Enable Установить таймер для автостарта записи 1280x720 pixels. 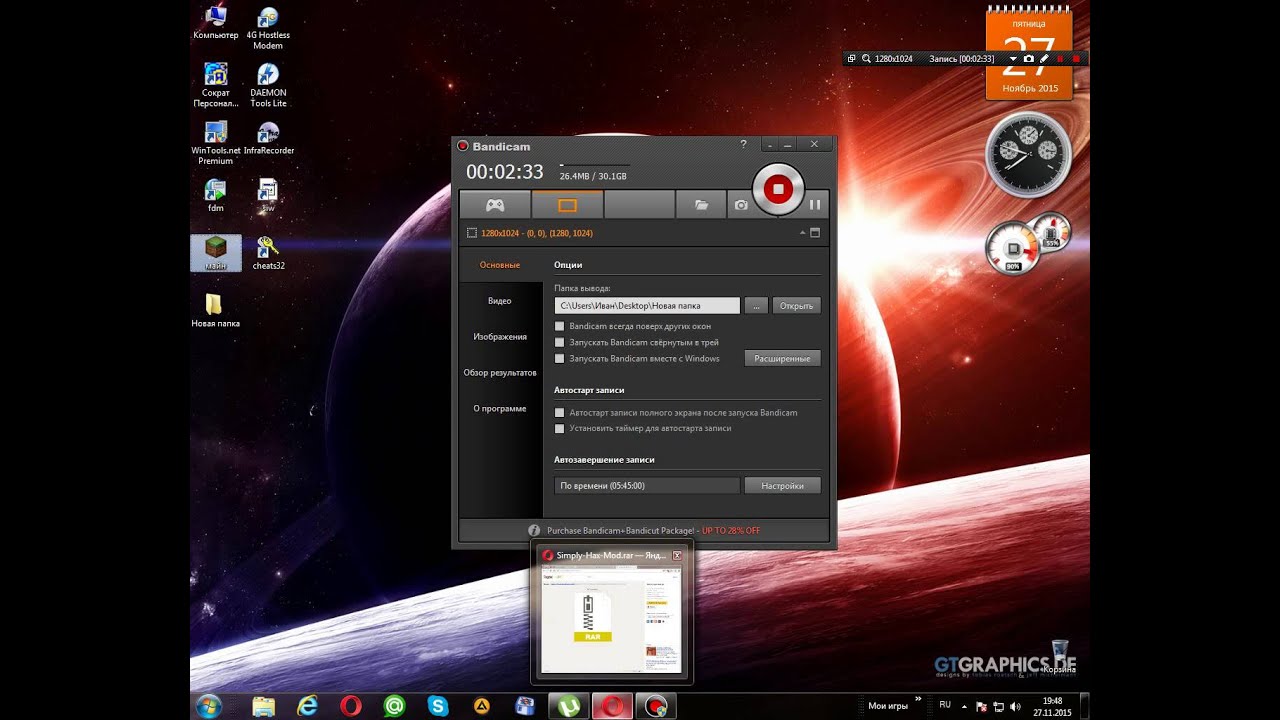560,429
